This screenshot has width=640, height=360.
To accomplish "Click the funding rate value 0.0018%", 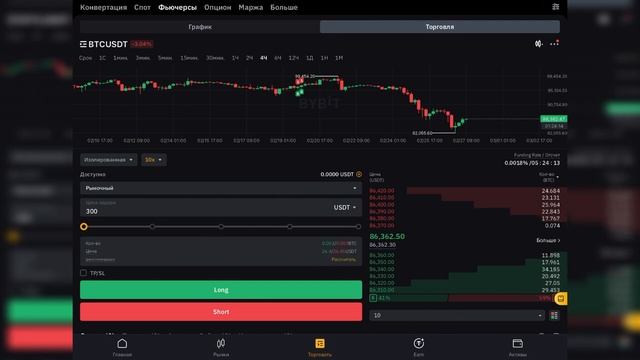I will (516, 163).
